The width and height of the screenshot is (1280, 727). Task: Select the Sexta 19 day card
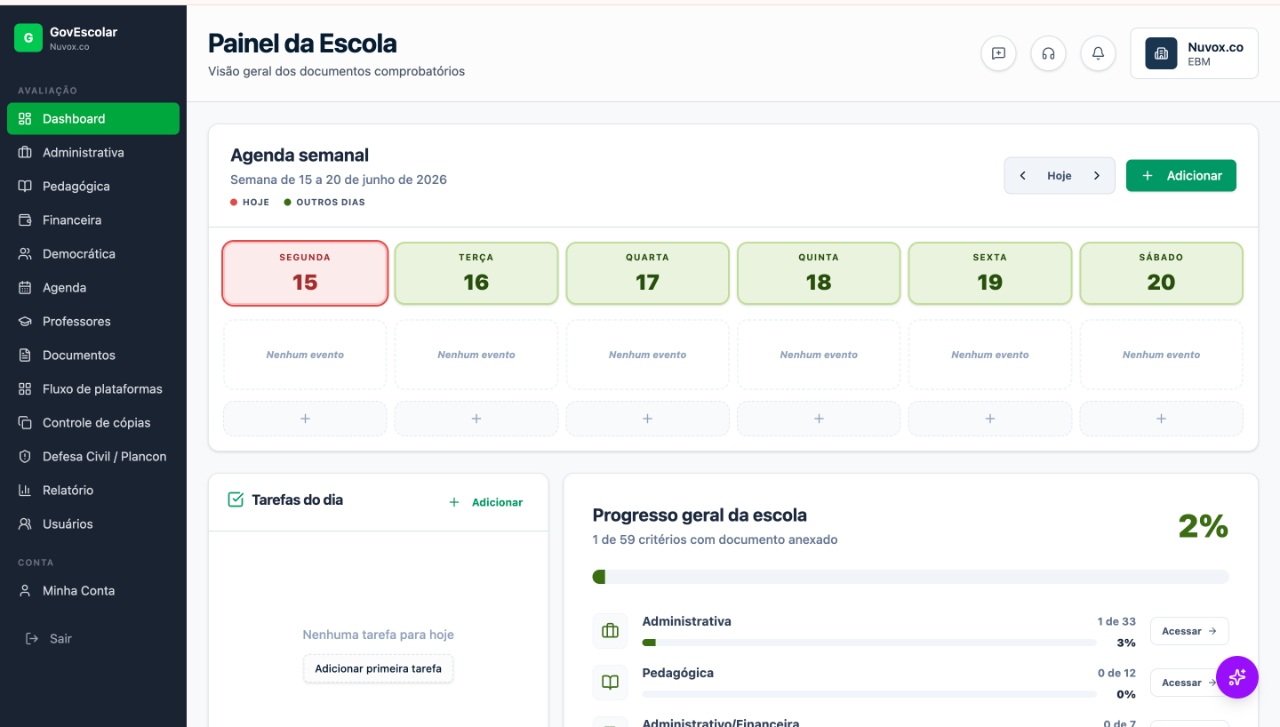990,273
